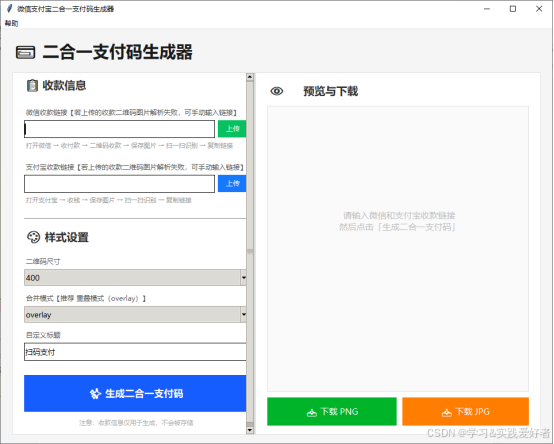Open the 二维码尺寸 dropdown showing 400
The height and width of the screenshot is (444, 554).
135,278
